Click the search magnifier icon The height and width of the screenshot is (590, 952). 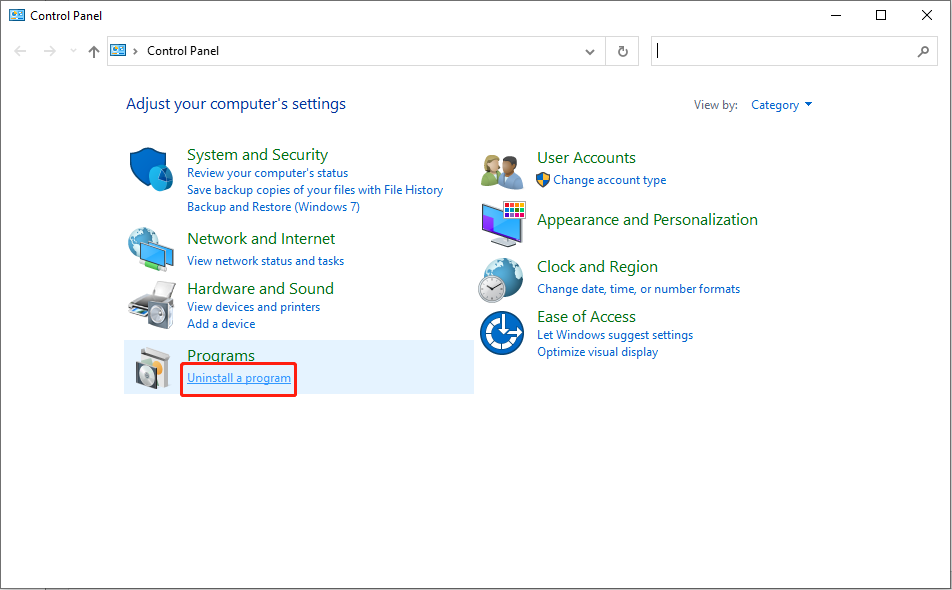pyautogui.click(x=923, y=52)
